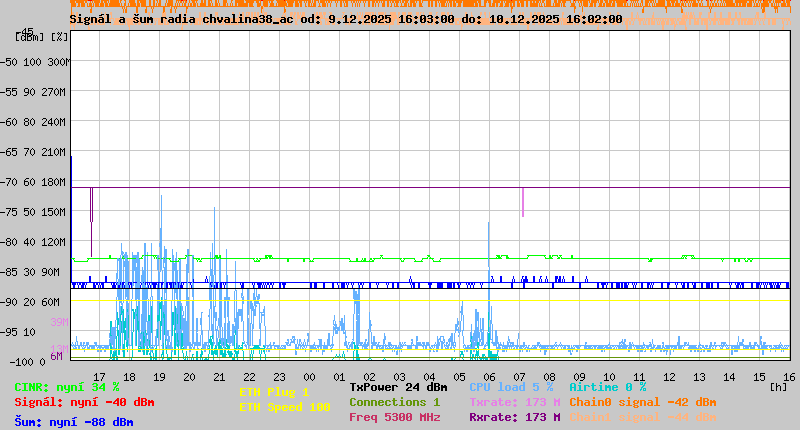
Task: Click the '17' hour tick label
Action: click(99, 377)
